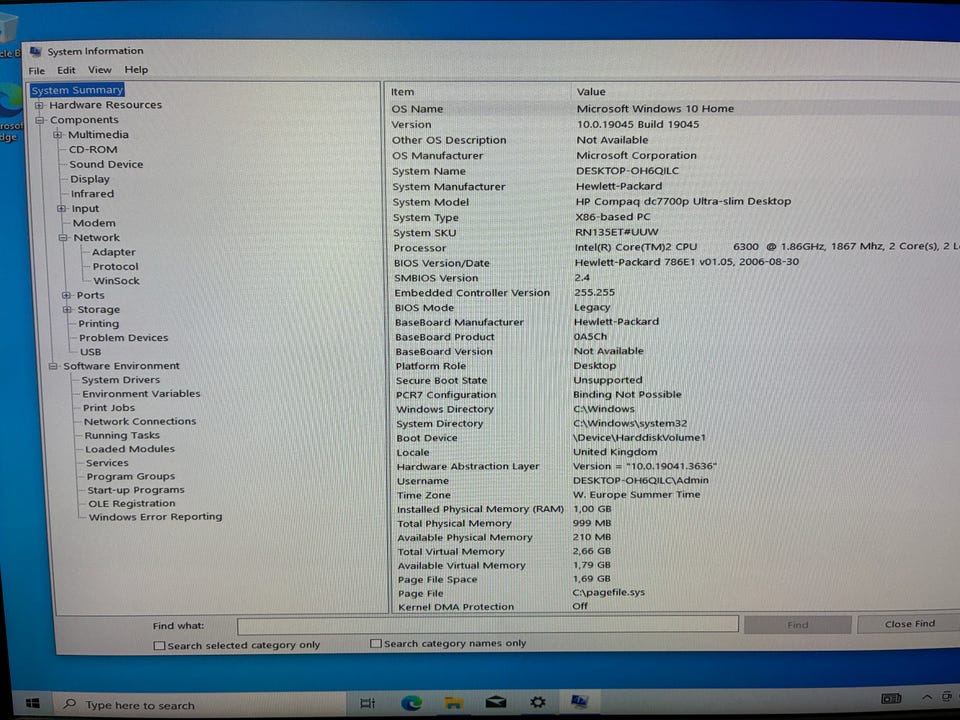Viewport: 960px width, 720px height.
Task: Open the View menu
Action: (100, 70)
